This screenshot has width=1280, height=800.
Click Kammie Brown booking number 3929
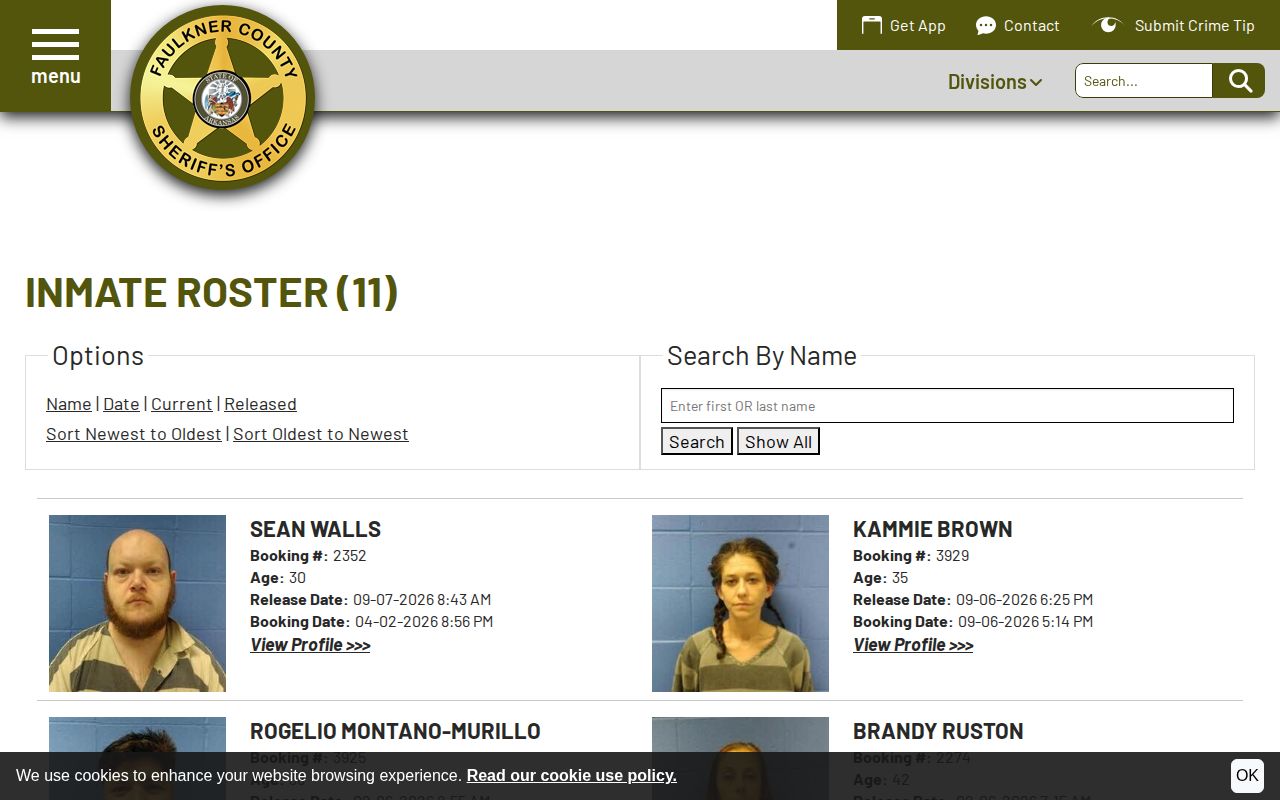953,556
